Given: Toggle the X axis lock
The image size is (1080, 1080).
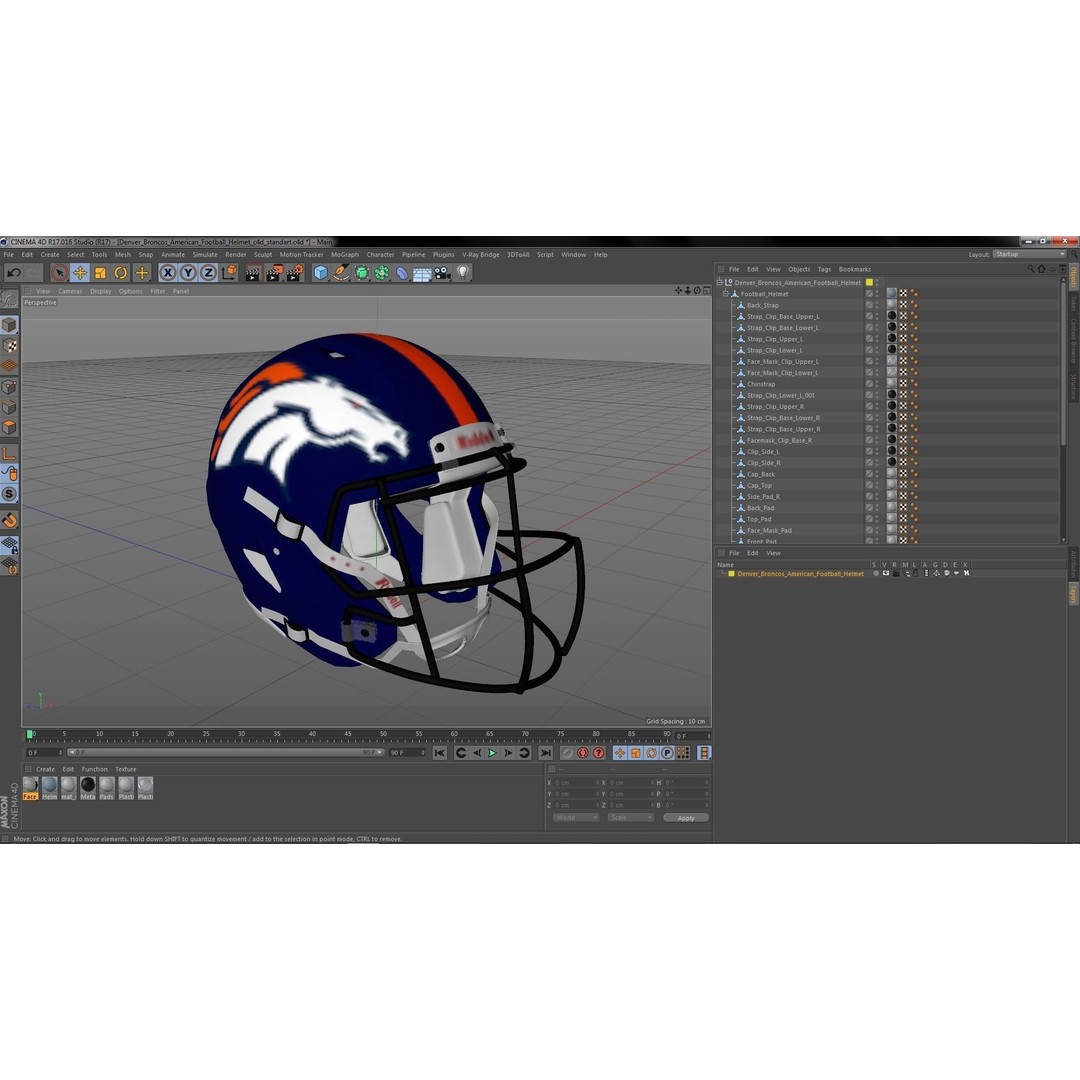Looking at the screenshot, I should tap(167, 273).
